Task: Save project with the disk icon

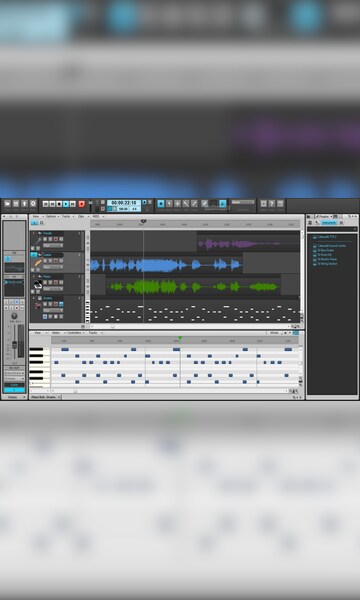Action: click(x=16, y=204)
